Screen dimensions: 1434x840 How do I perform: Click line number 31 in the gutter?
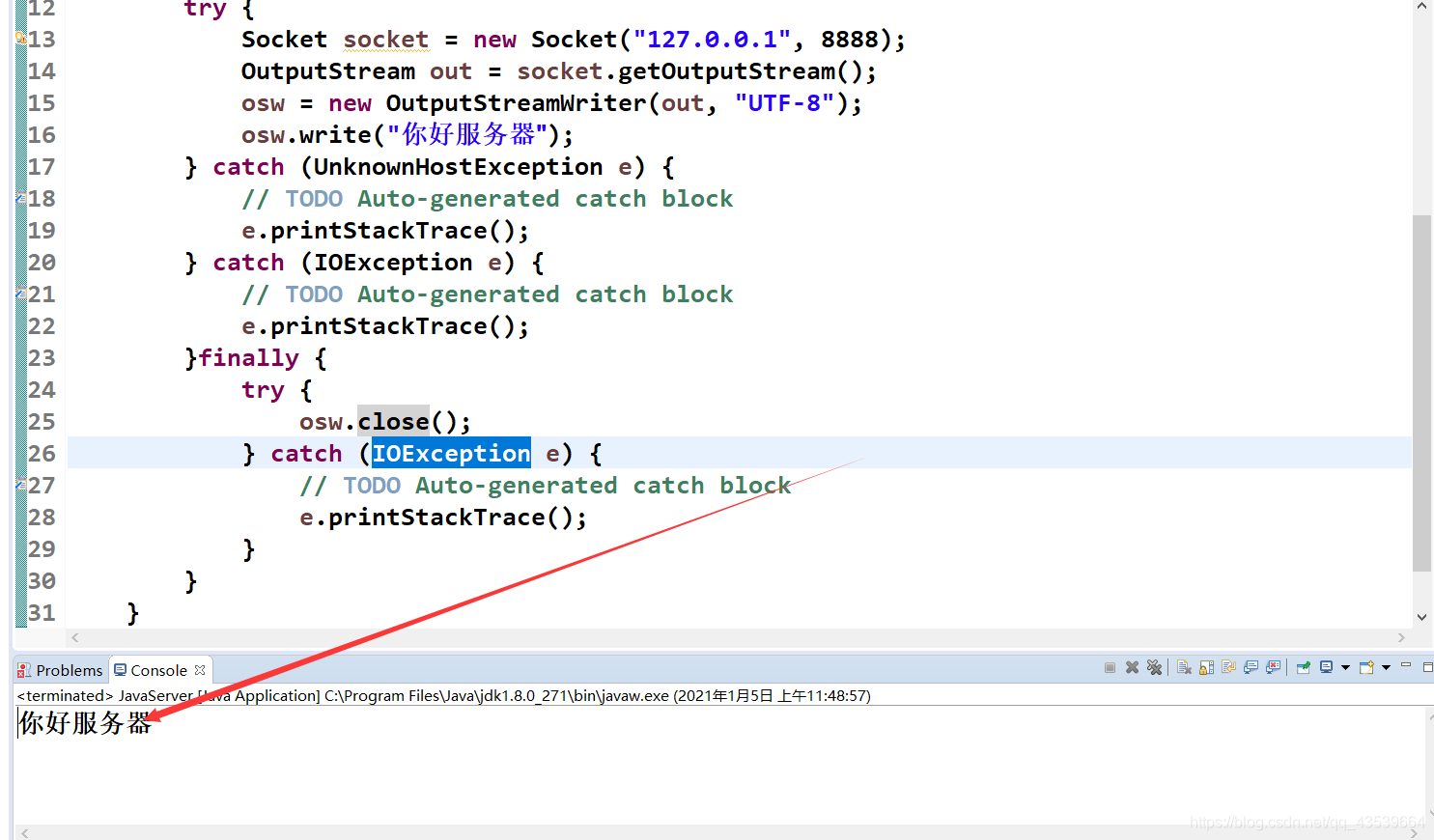[x=42, y=613]
